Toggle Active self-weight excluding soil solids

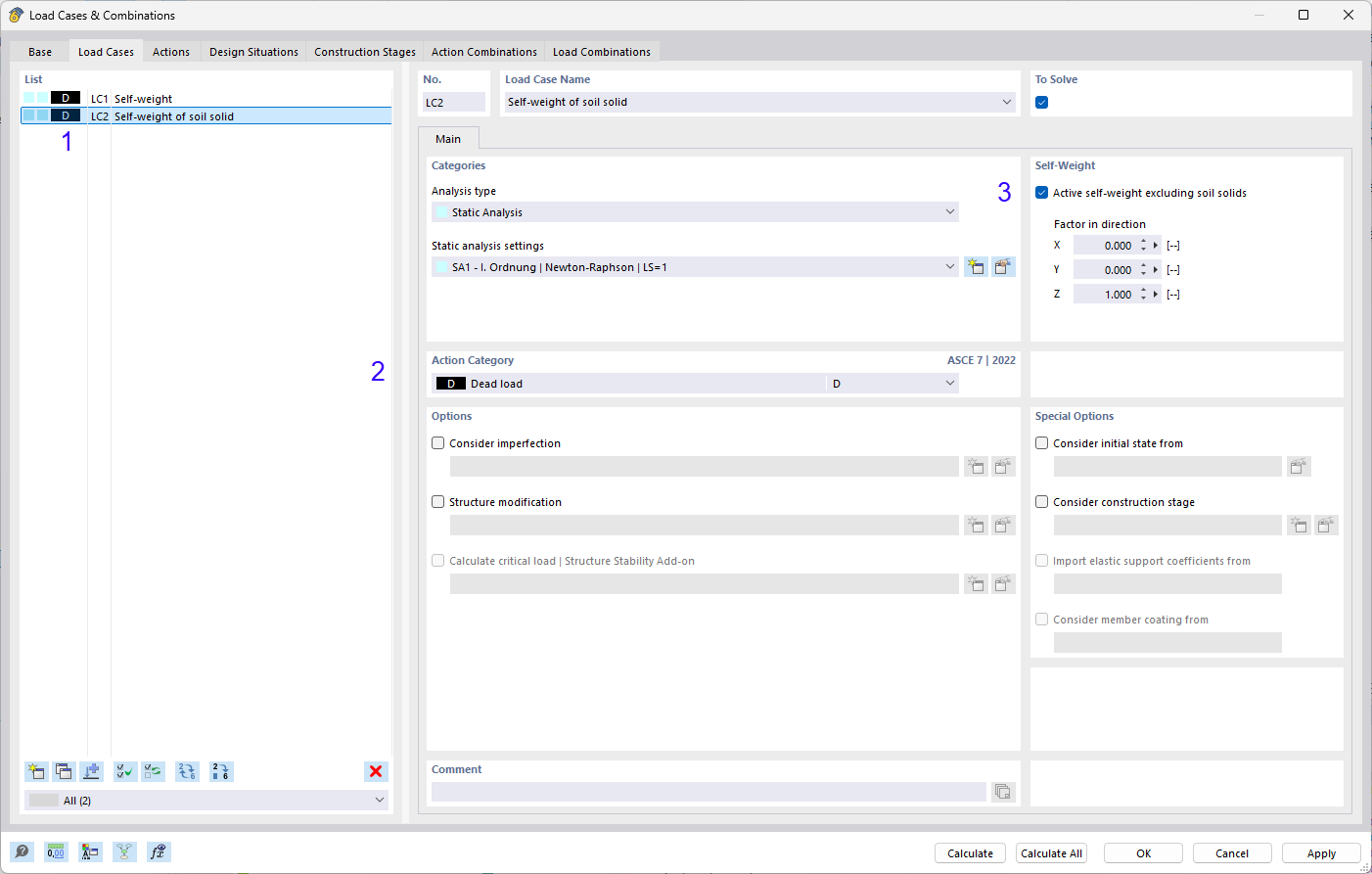1042,193
